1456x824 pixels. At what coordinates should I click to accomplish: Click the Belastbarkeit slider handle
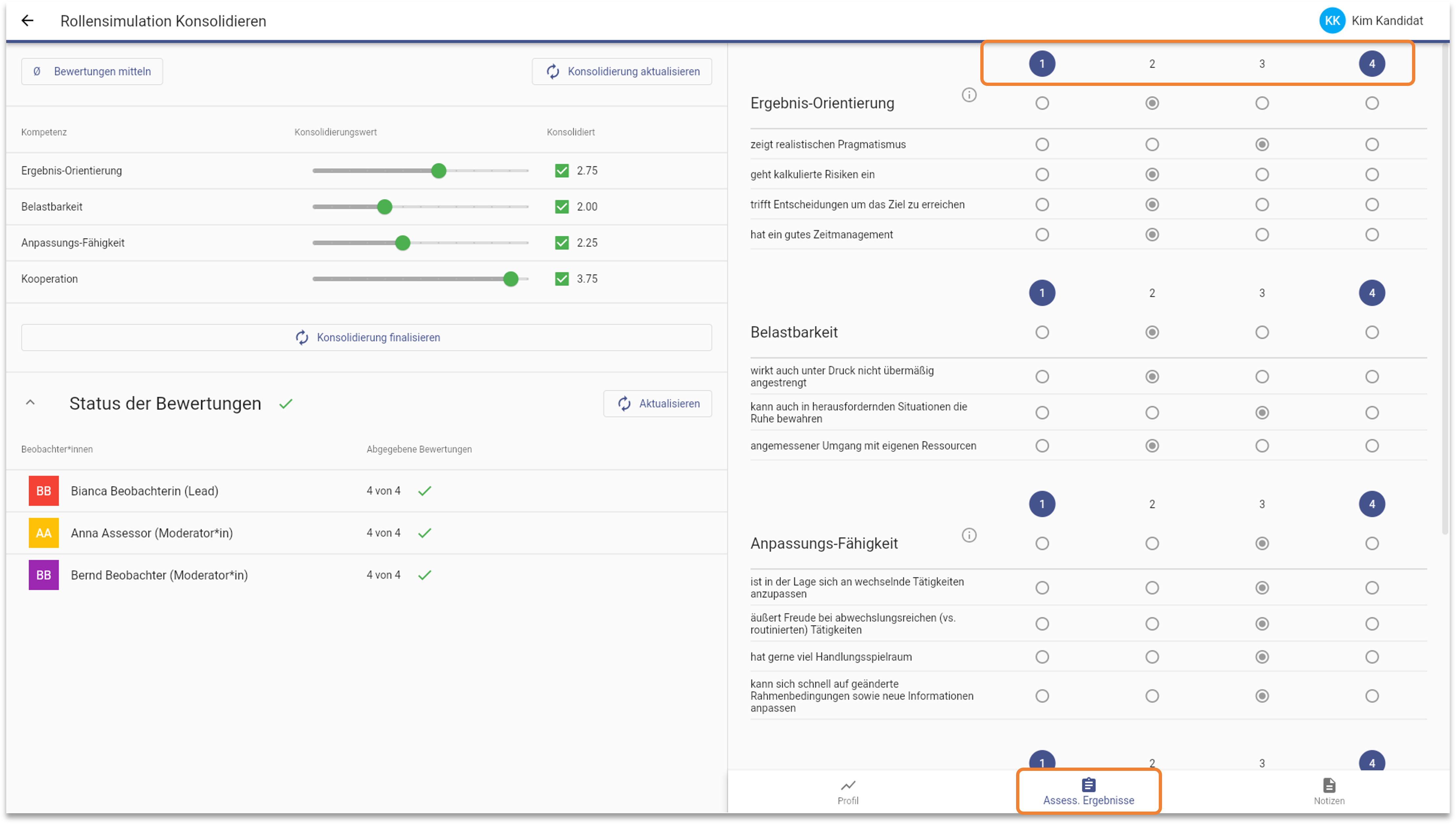tap(385, 207)
